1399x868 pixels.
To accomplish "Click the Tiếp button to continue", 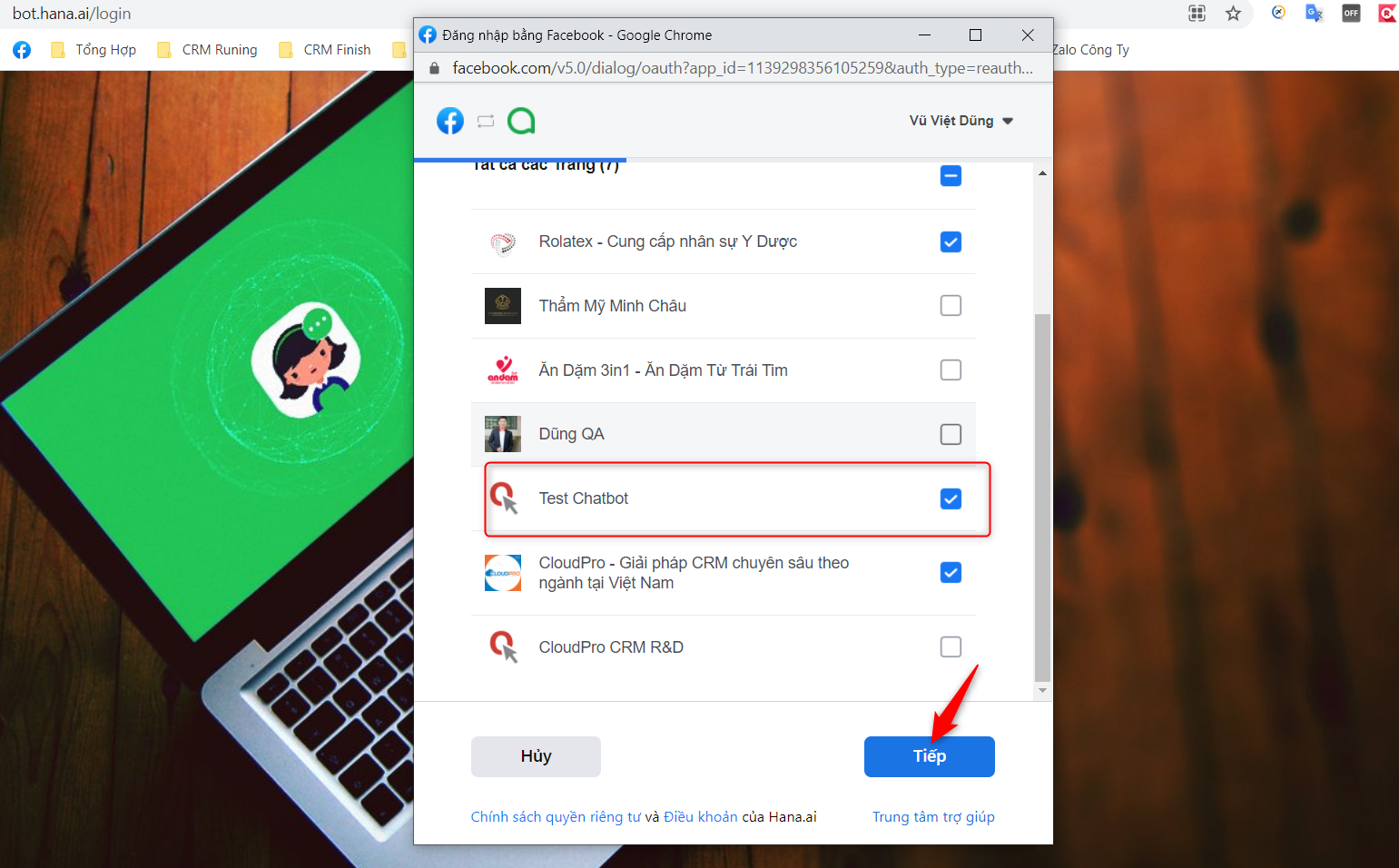I will point(930,756).
